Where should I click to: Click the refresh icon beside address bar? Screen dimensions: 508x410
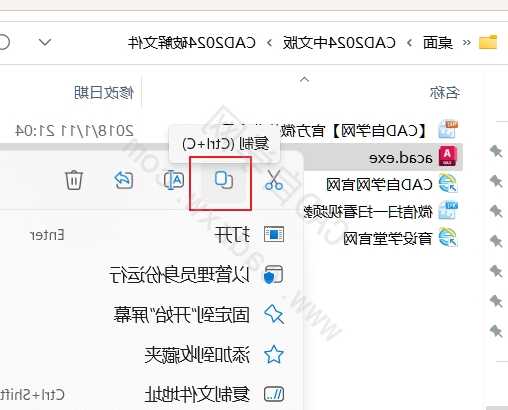tap(3, 42)
